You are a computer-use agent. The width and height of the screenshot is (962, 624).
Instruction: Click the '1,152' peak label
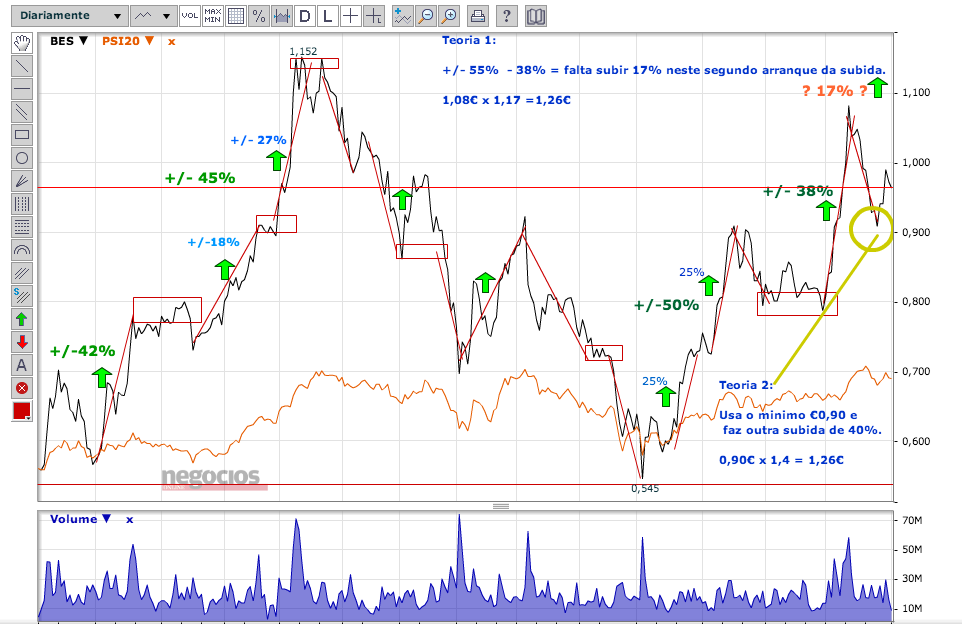coord(303,52)
